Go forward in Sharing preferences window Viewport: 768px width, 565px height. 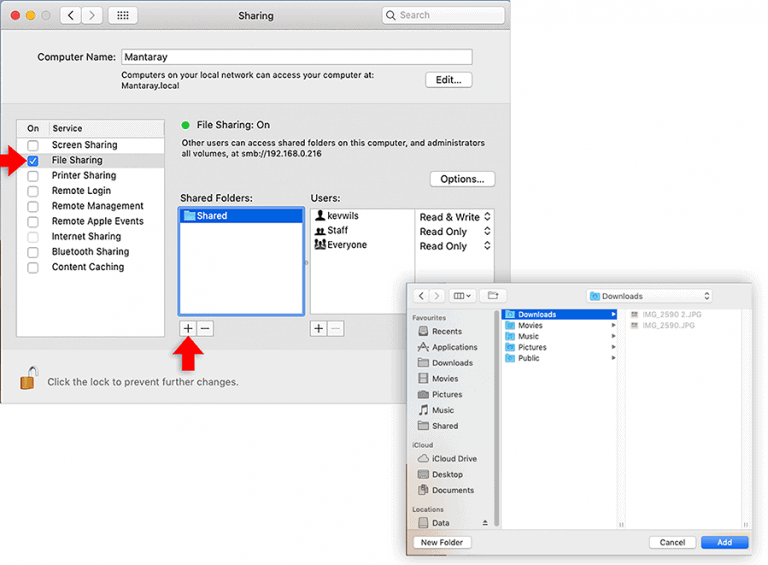[x=92, y=15]
